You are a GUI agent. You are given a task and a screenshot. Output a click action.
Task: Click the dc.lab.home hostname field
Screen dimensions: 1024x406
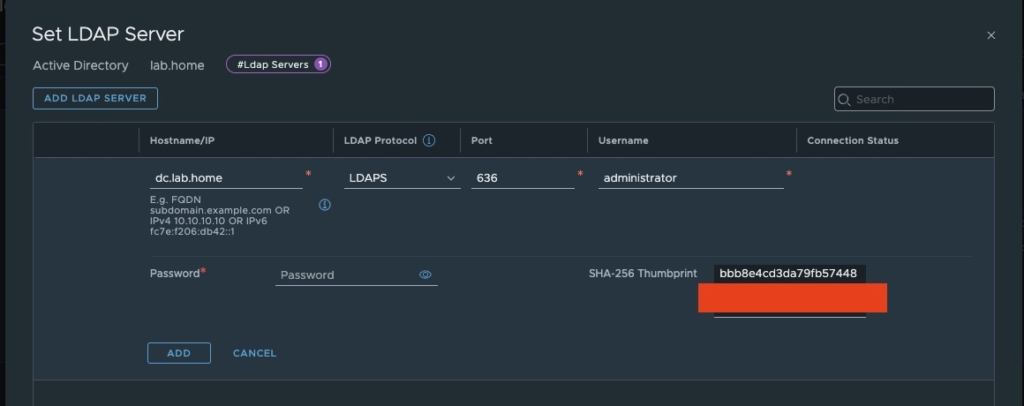tap(225, 178)
